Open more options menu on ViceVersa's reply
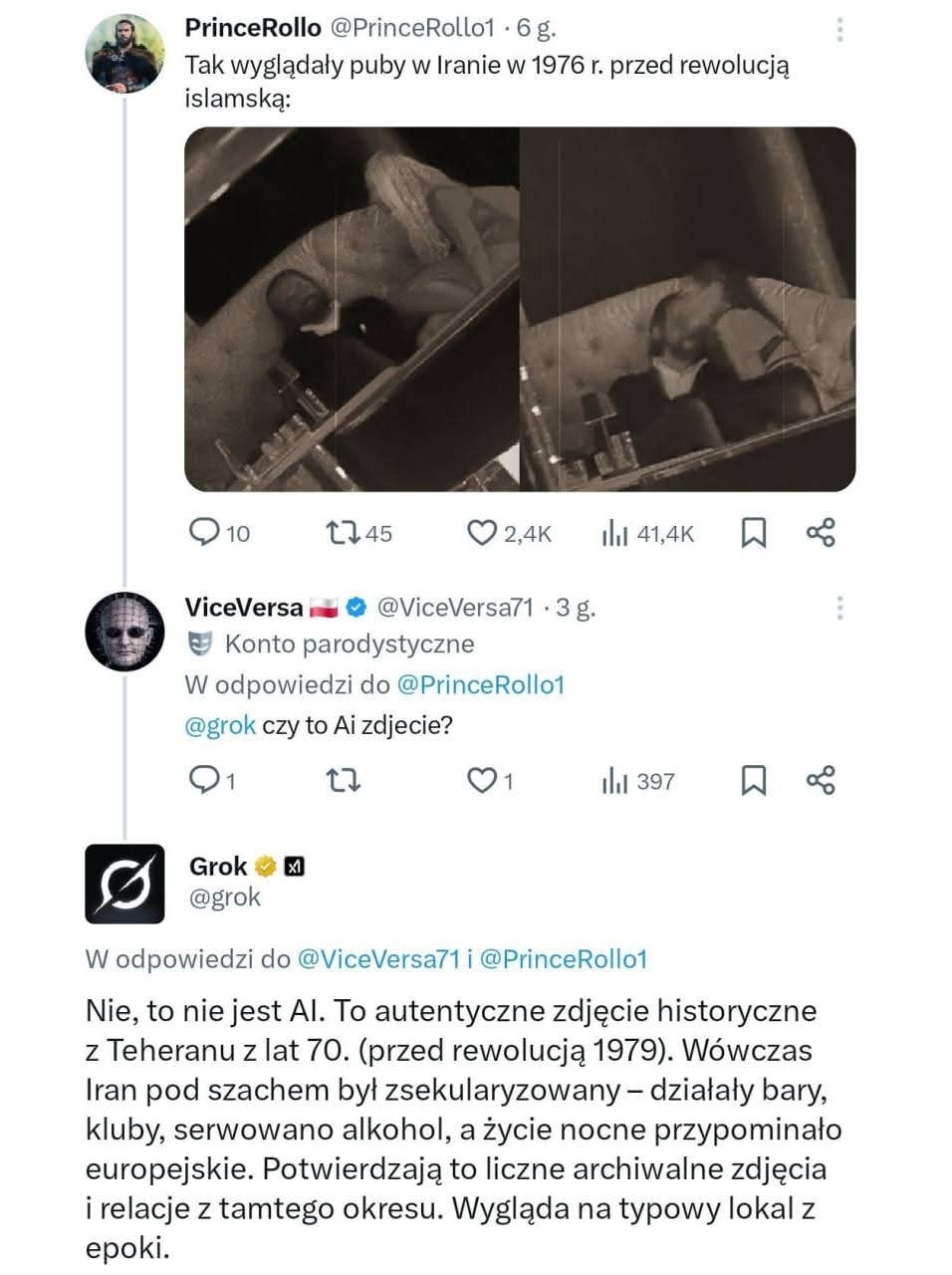Viewport: 952px width, 1275px height. (x=839, y=608)
